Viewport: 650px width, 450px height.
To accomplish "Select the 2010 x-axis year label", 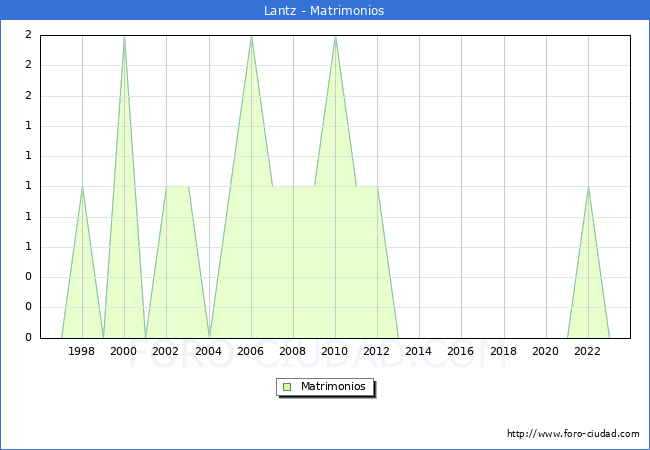I will click(335, 351).
